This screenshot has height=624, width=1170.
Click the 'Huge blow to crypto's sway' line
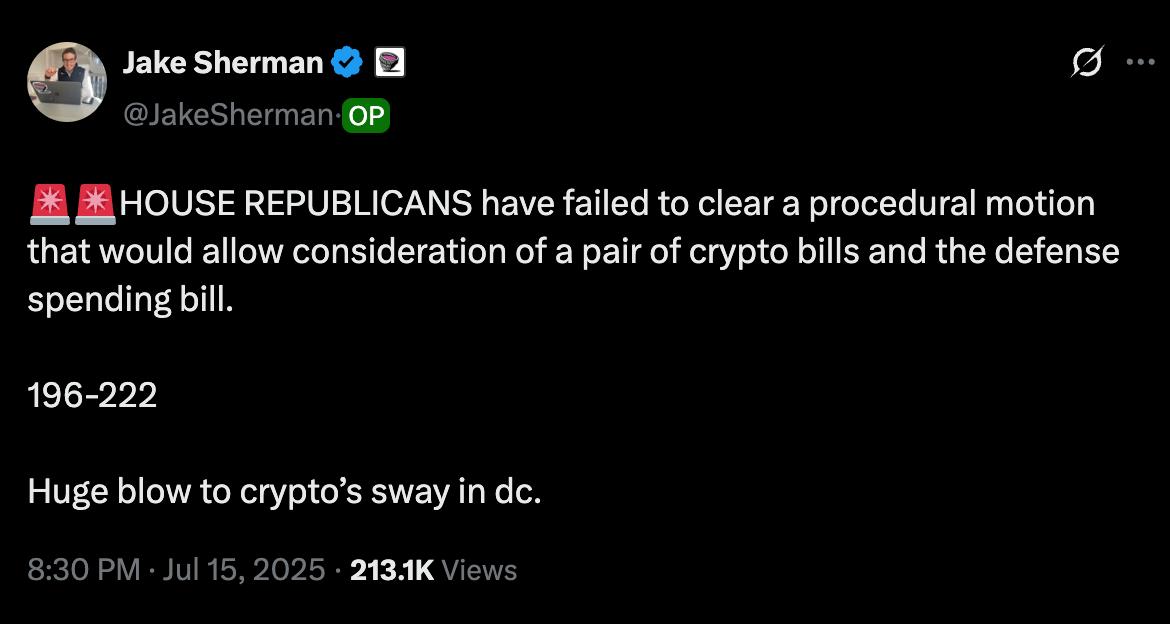click(x=284, y=493)
